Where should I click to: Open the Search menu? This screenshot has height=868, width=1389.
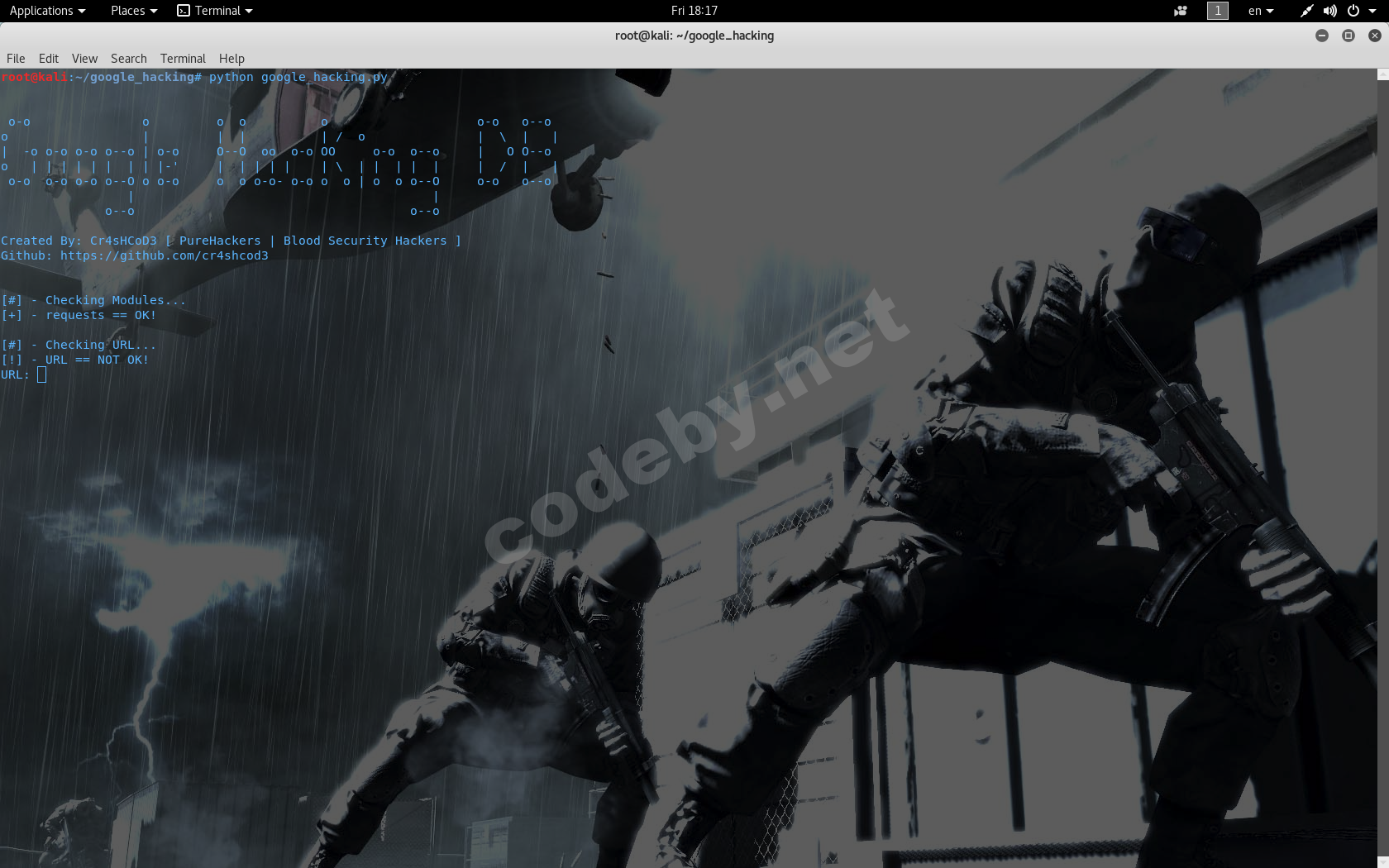pyautogui.click(x=129, y=59)
